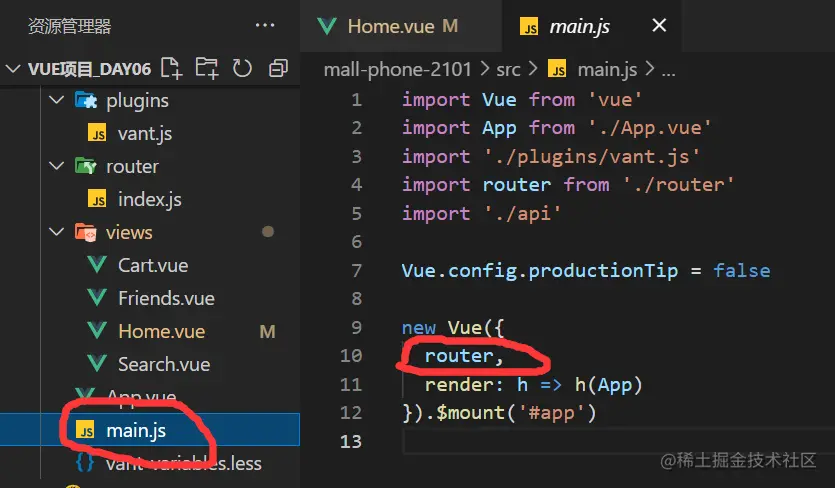835x488 pixels.
Task: Open Cart.vue from the views folder
Action: (153, 265)
